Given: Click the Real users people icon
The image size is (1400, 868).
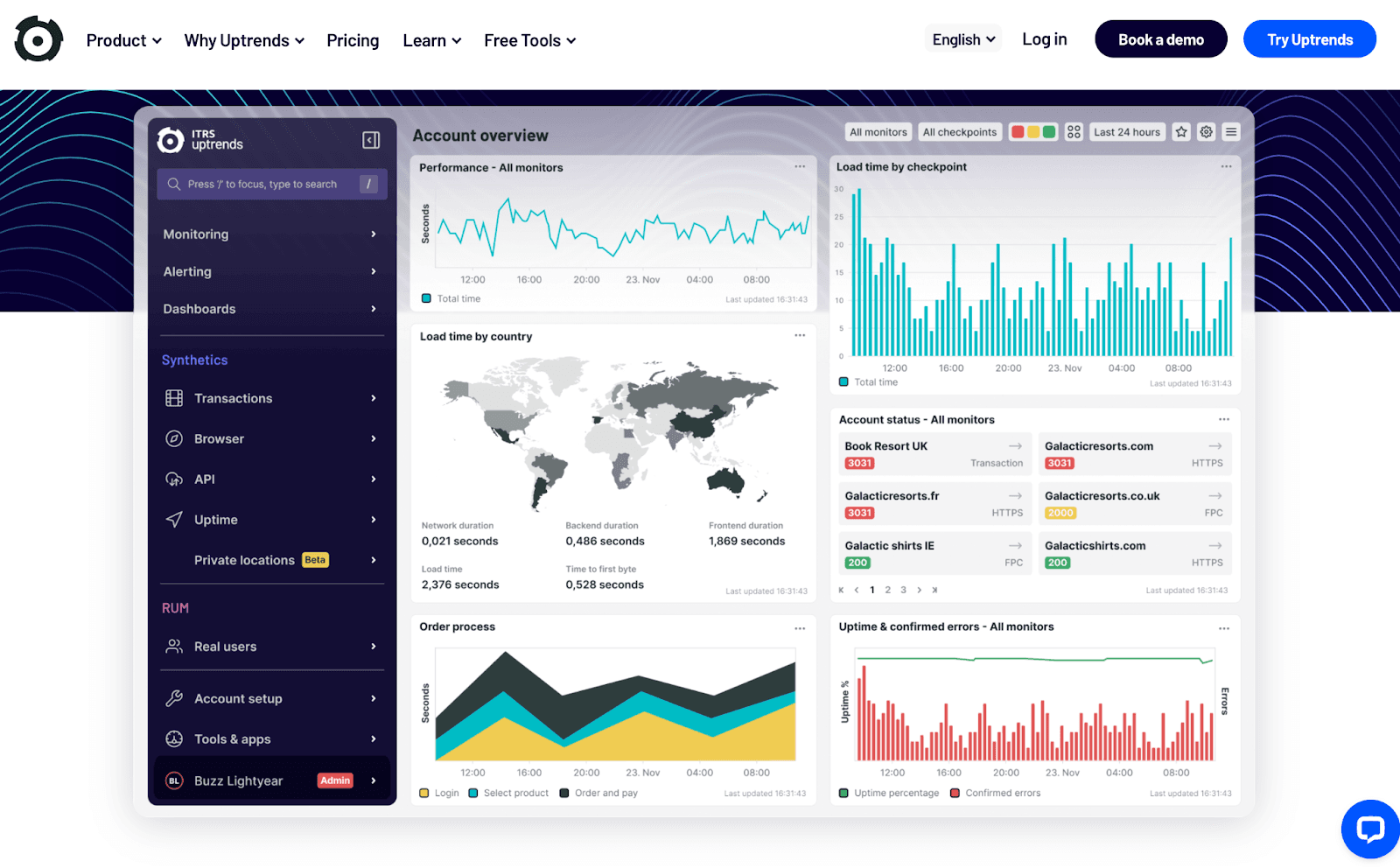Looking at the screenshot, I should [174, 647].
